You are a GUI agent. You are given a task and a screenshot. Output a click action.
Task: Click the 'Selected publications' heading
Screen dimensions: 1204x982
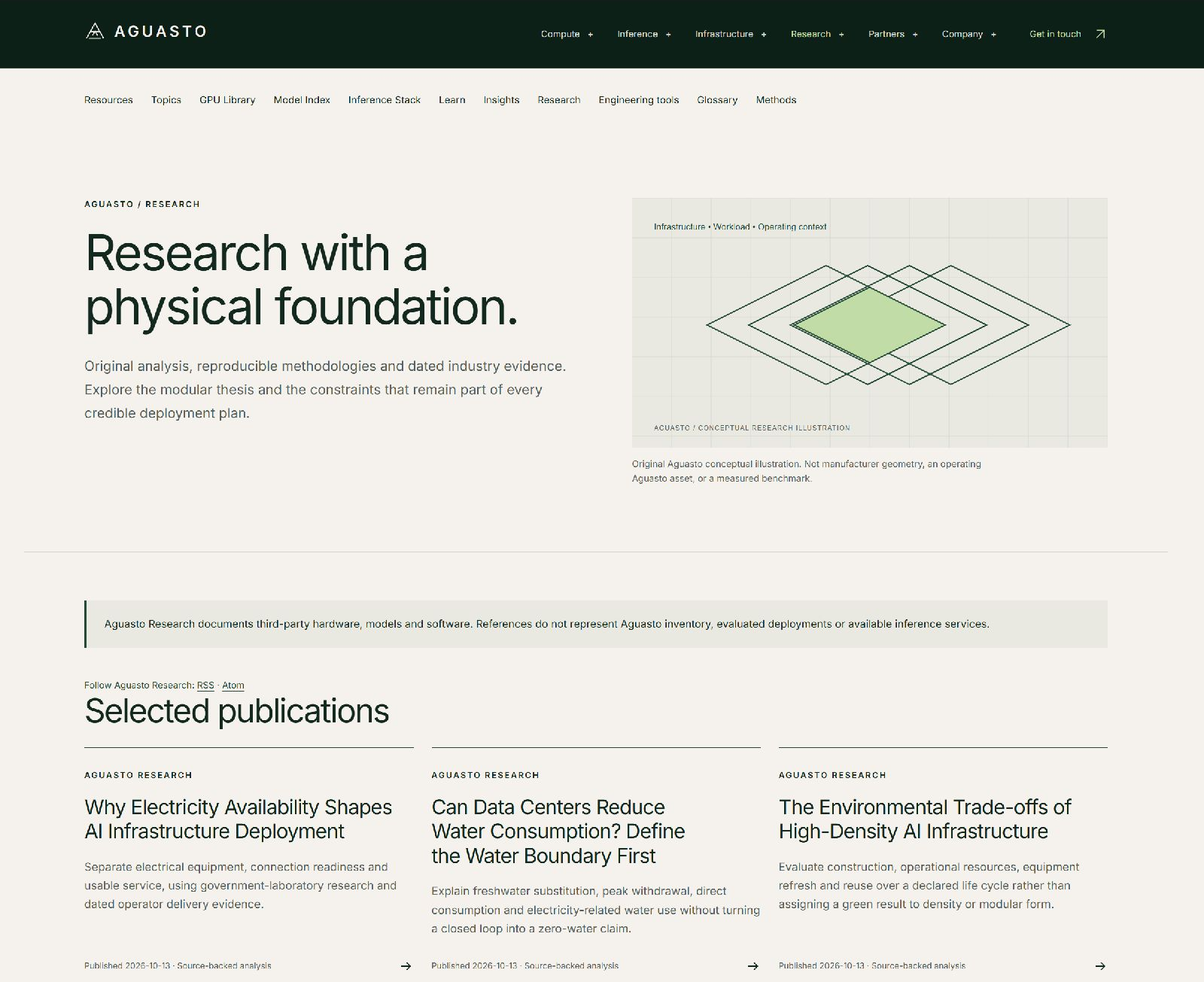point(237,711)
